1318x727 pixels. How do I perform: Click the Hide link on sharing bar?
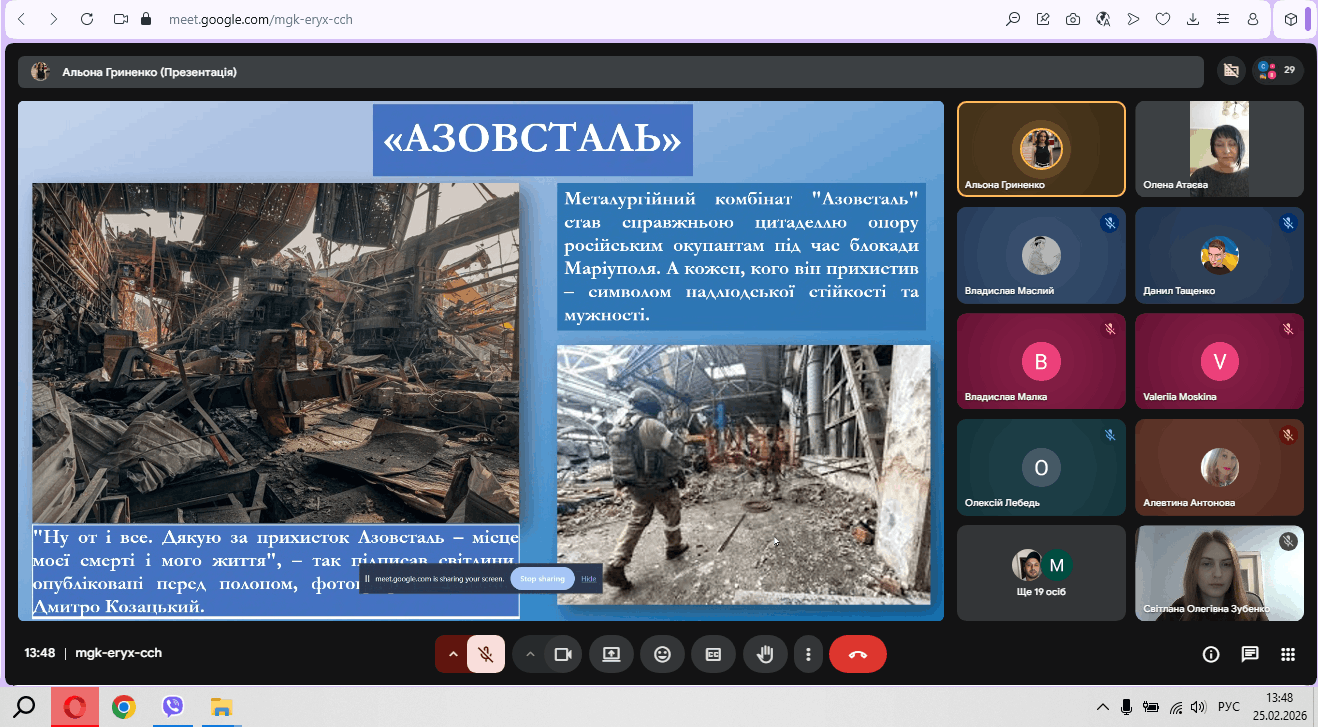pyautogui.click(x=588, y=579)
